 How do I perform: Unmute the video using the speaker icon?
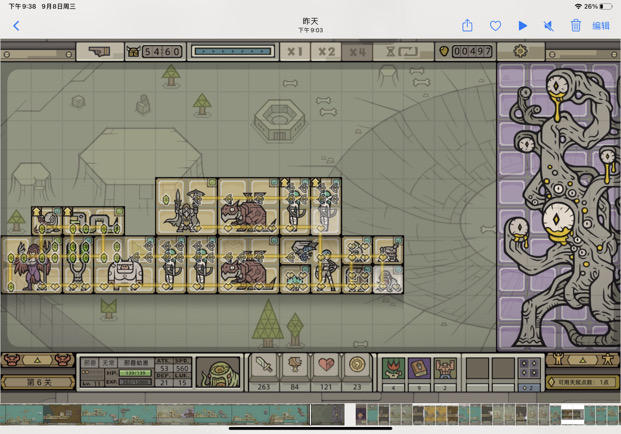coord(549,26)
